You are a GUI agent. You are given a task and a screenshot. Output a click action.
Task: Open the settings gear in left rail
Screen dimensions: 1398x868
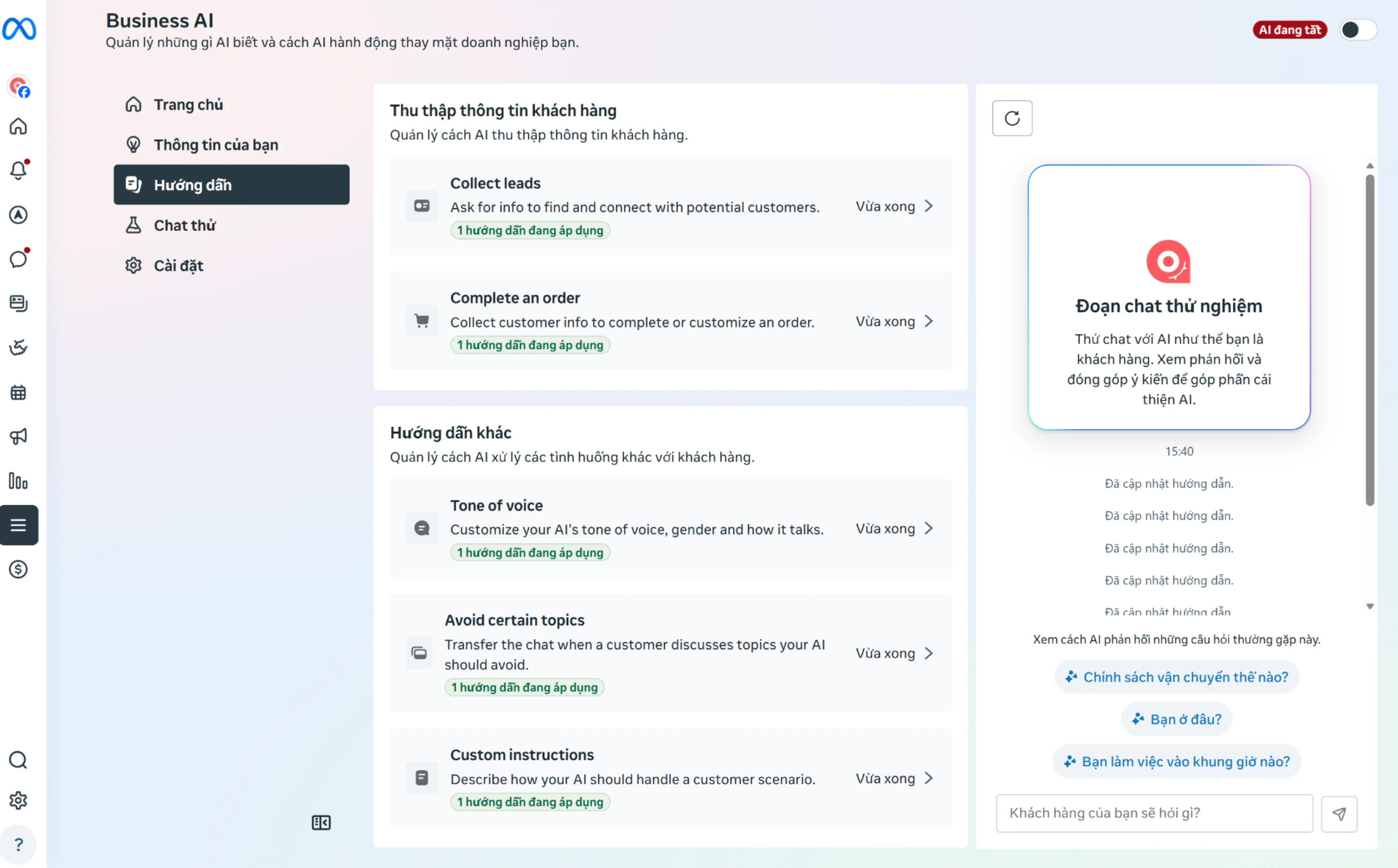[18, 800]
